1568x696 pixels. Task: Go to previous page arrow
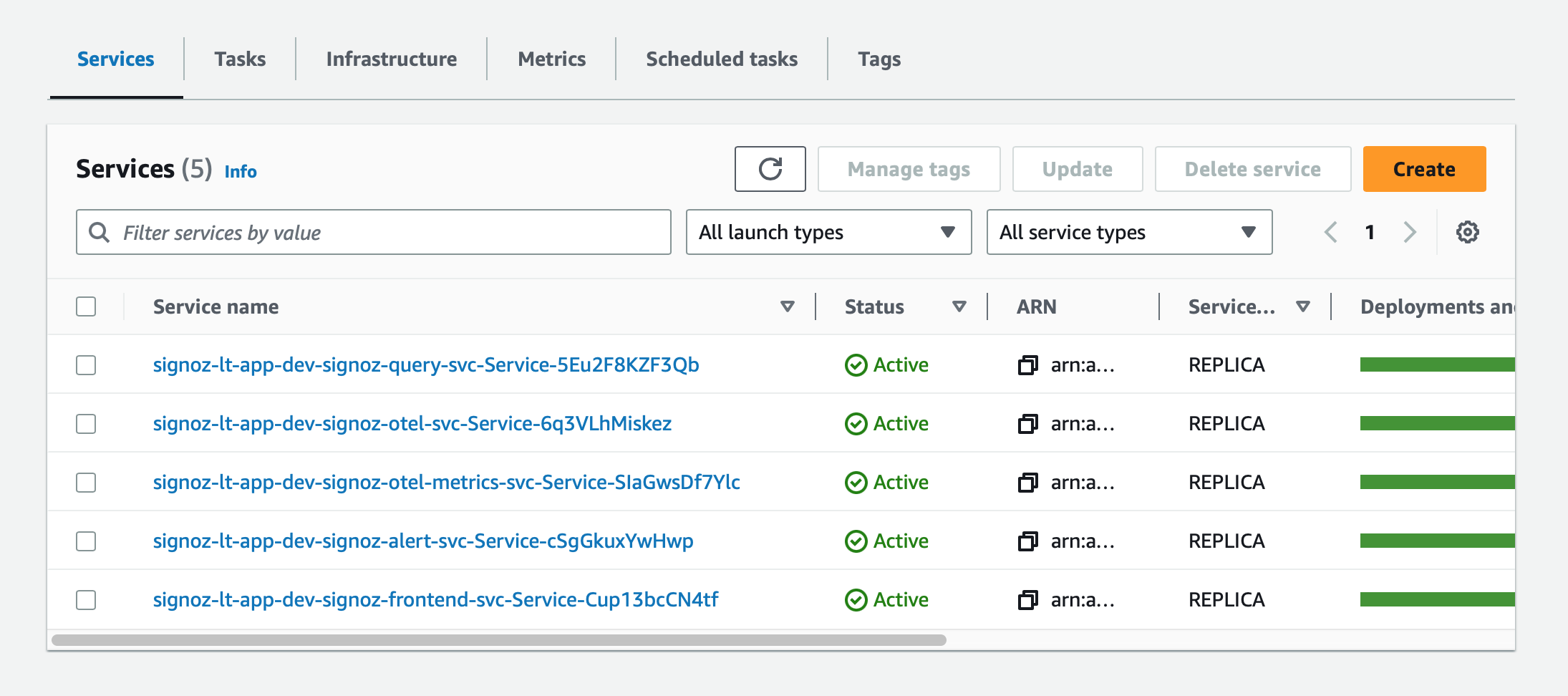pos(1331,232)
